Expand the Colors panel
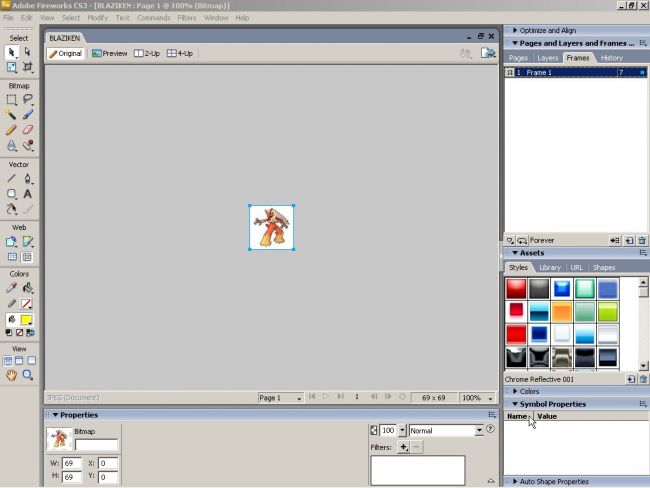 click(515, 391)
